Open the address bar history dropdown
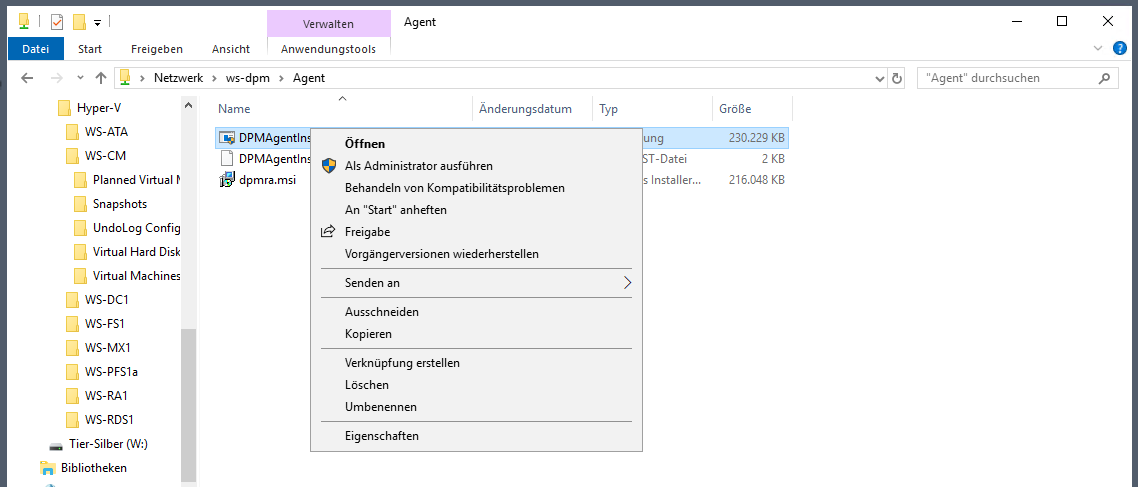1138x487 pixels. click(x=880, y=78)
